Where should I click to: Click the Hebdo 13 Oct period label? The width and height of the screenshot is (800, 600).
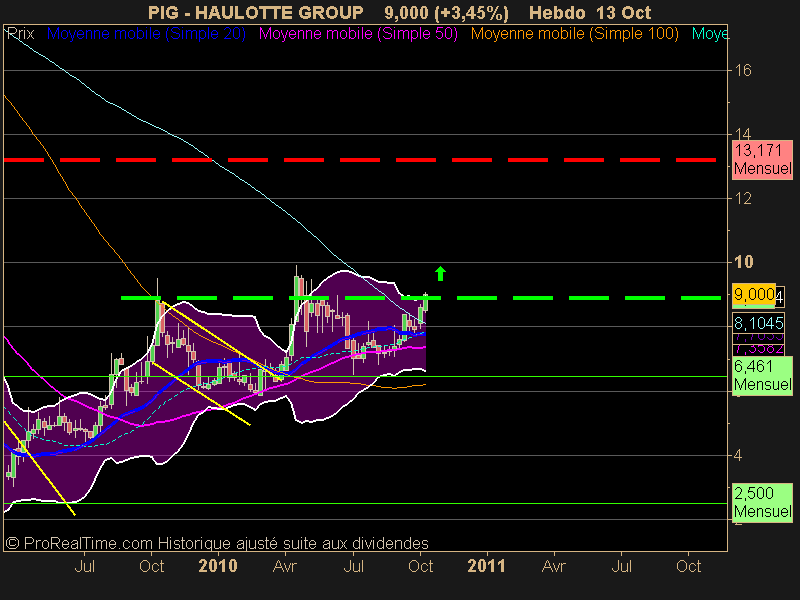click(x=590, y=12)
